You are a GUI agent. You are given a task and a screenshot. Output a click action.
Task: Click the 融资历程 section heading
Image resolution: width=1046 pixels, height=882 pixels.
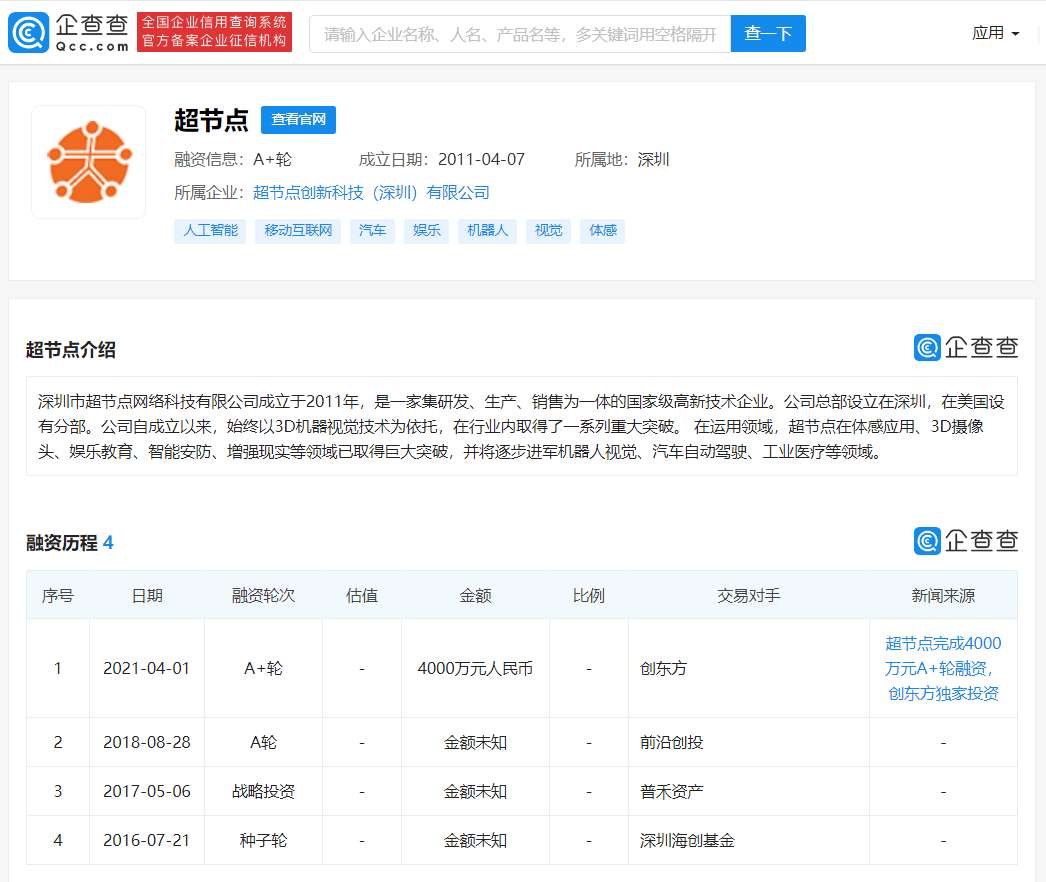(62, 543)
